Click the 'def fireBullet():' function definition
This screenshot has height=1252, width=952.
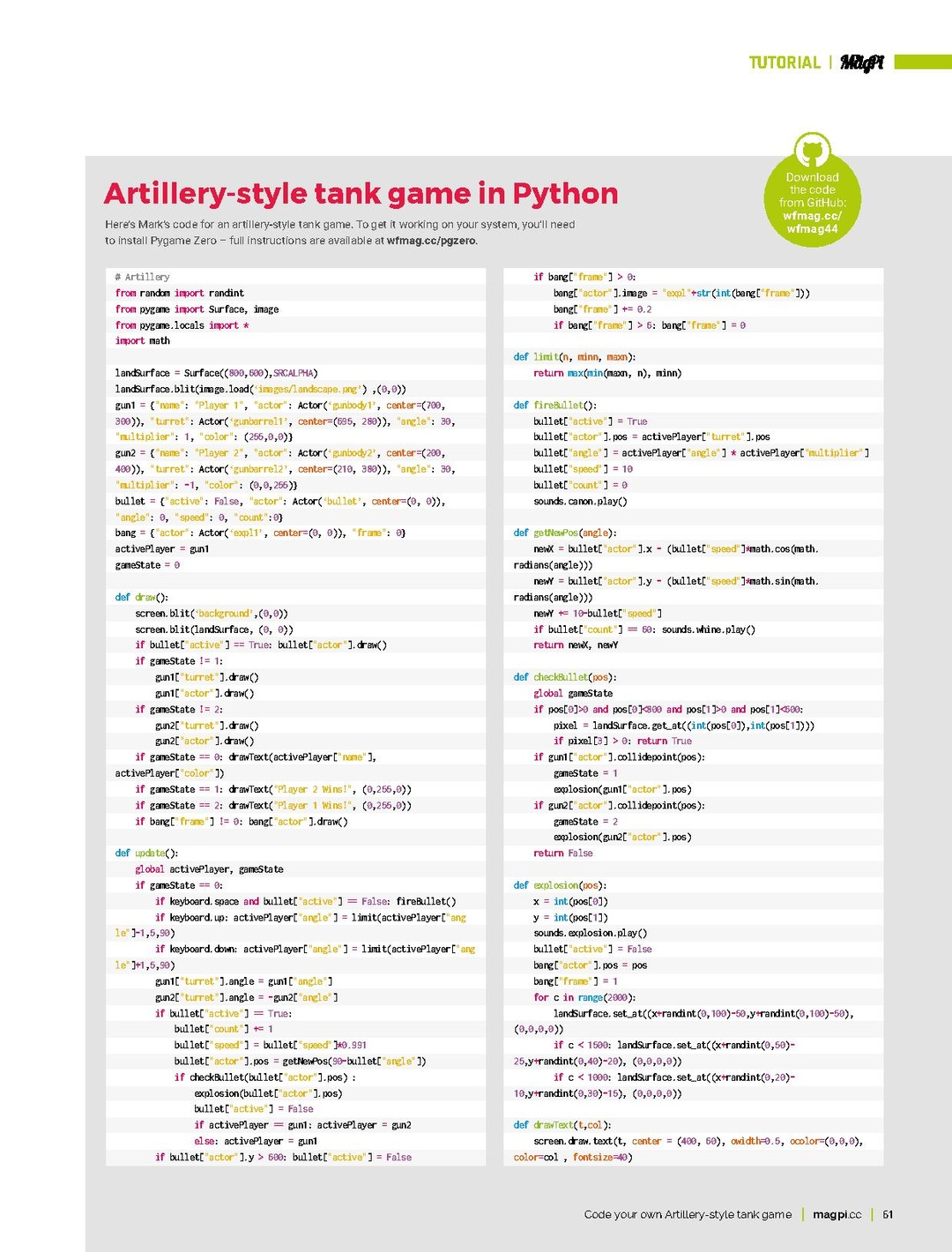[554, 406]
